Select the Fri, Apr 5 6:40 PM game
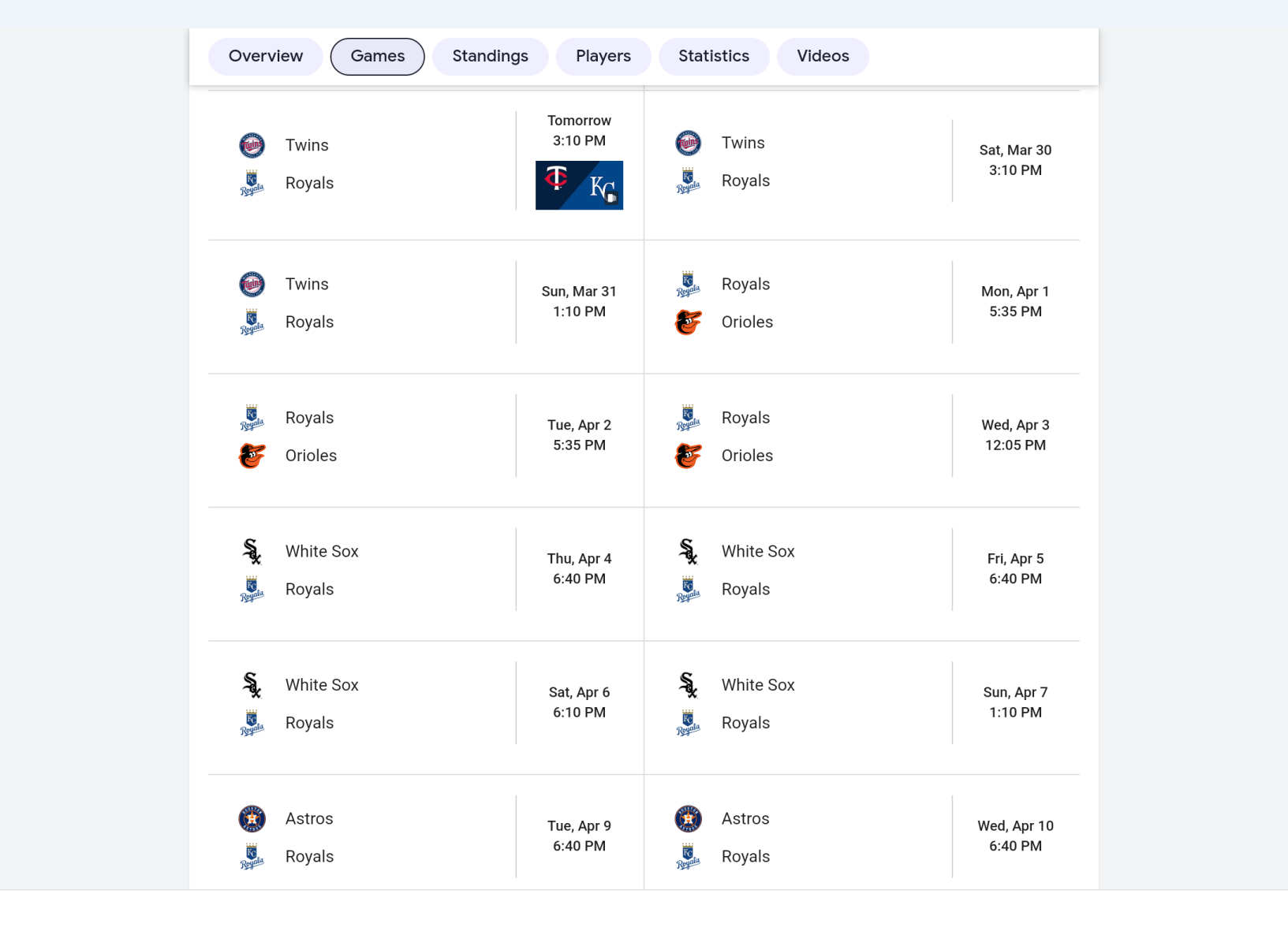Image resolution: width=1288 pixels, height=946 pixels. tap(1015, 568)
